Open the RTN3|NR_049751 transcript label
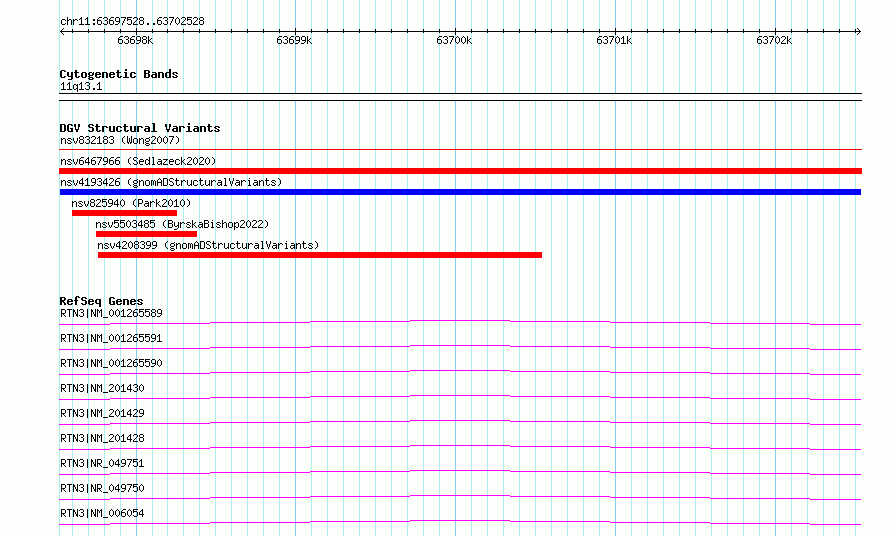The width and height of the screenshot is (890, 536). pos(102,463)
